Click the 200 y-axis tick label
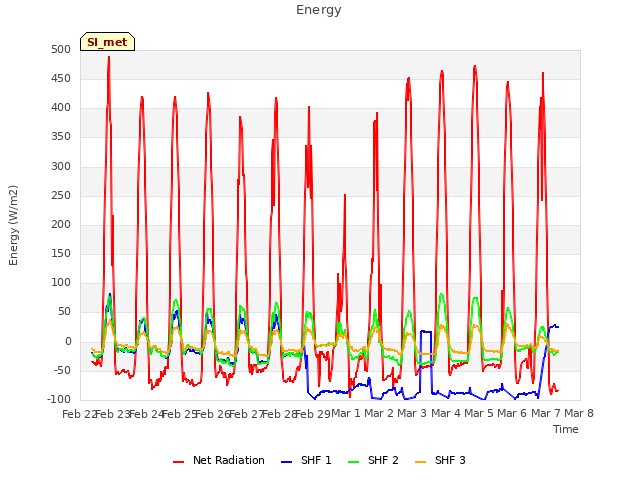The height and width of the screenshot is (480, 640). [61, 225]
